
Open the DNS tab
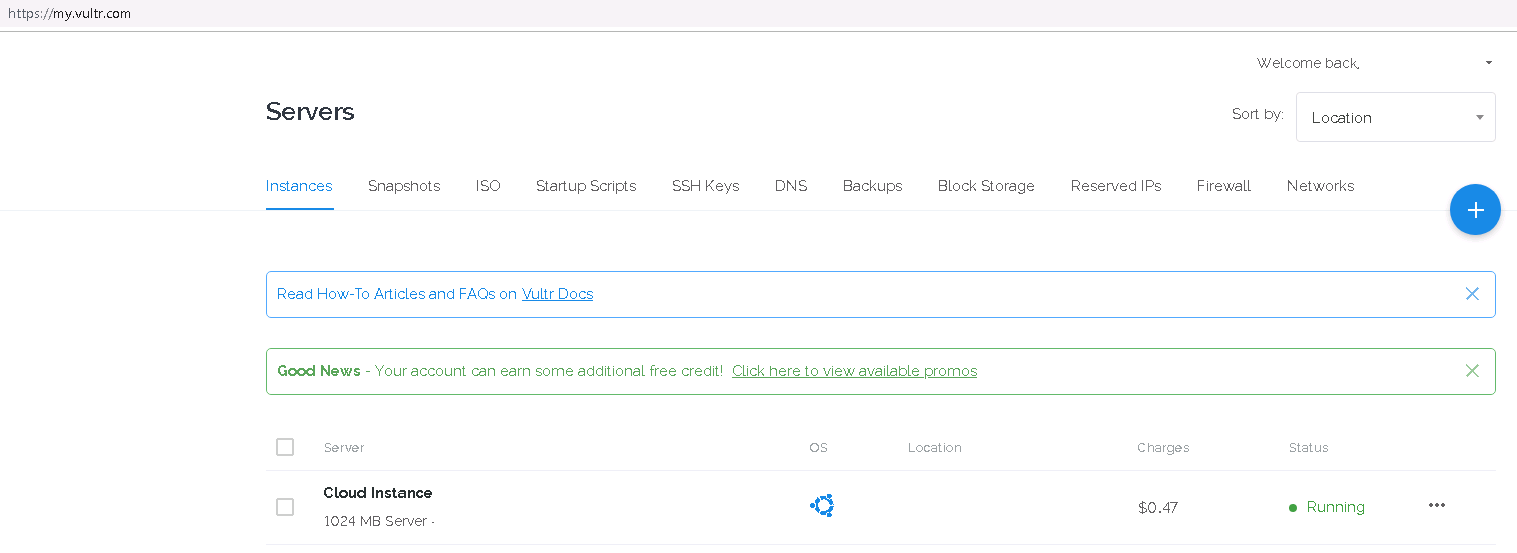(791, 186)
